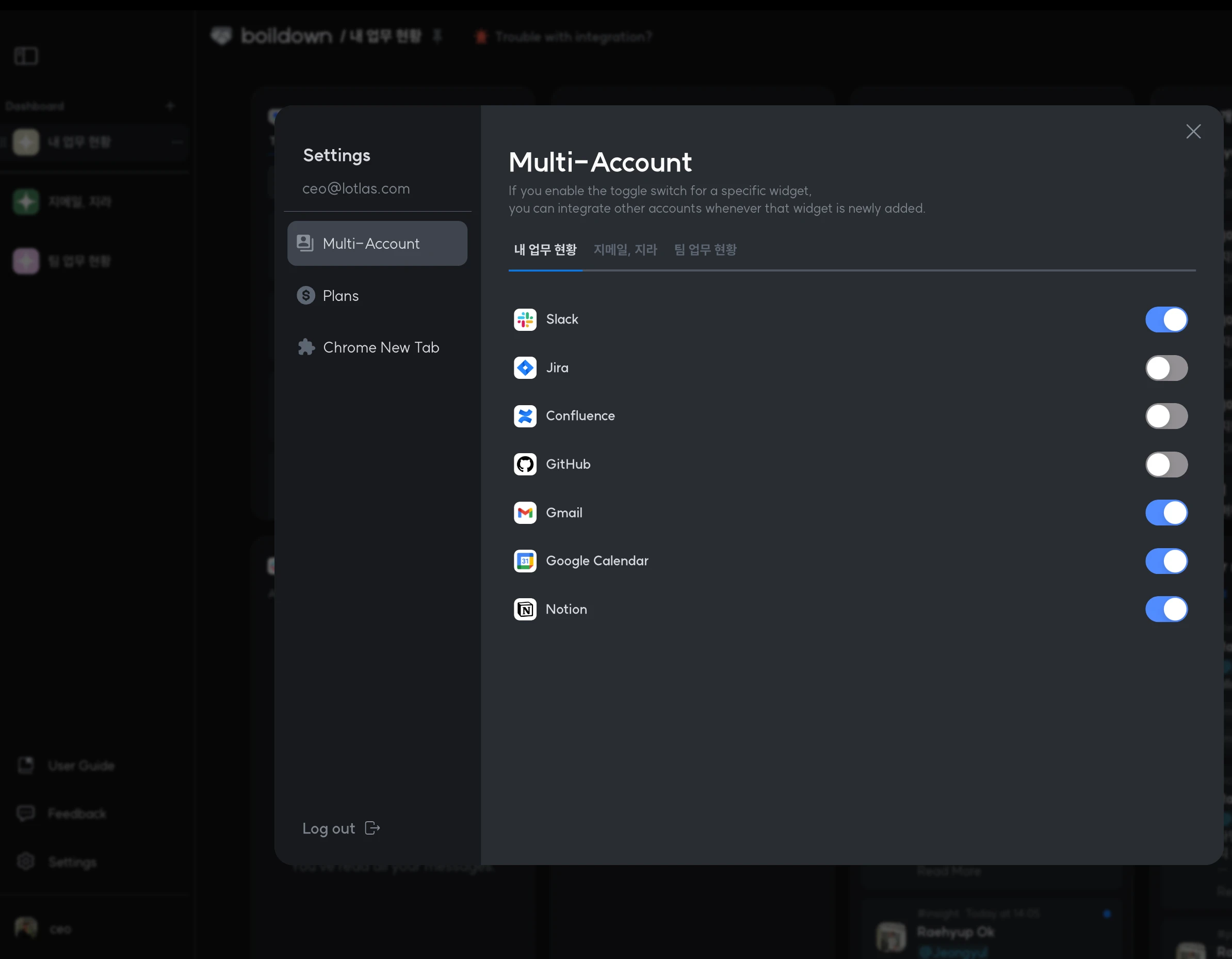
Task: Click the Slack label text
Action: [562, 319]
